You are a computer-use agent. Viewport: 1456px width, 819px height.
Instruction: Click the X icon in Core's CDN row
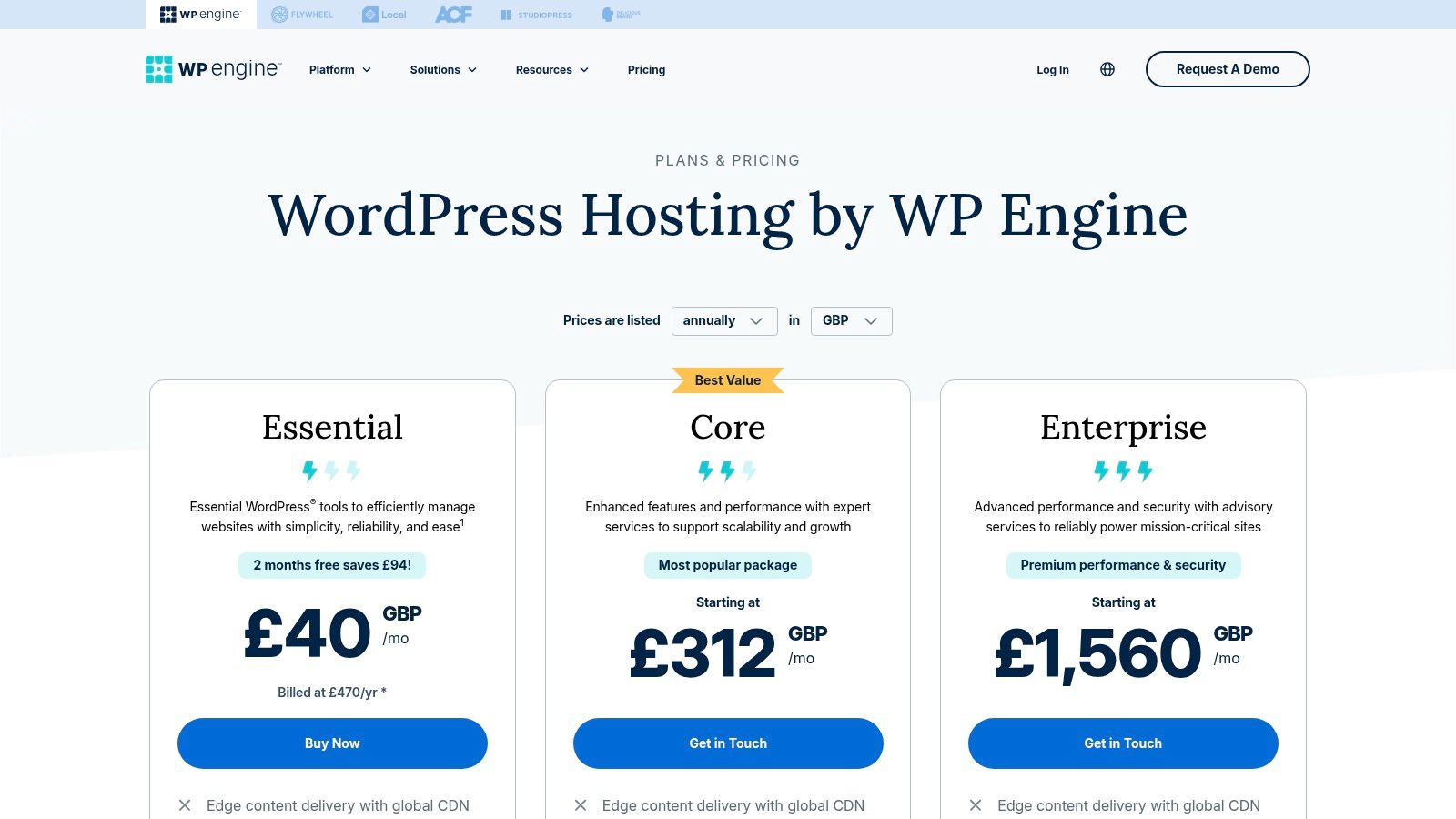pyautogui.click(x=581, y=805)
